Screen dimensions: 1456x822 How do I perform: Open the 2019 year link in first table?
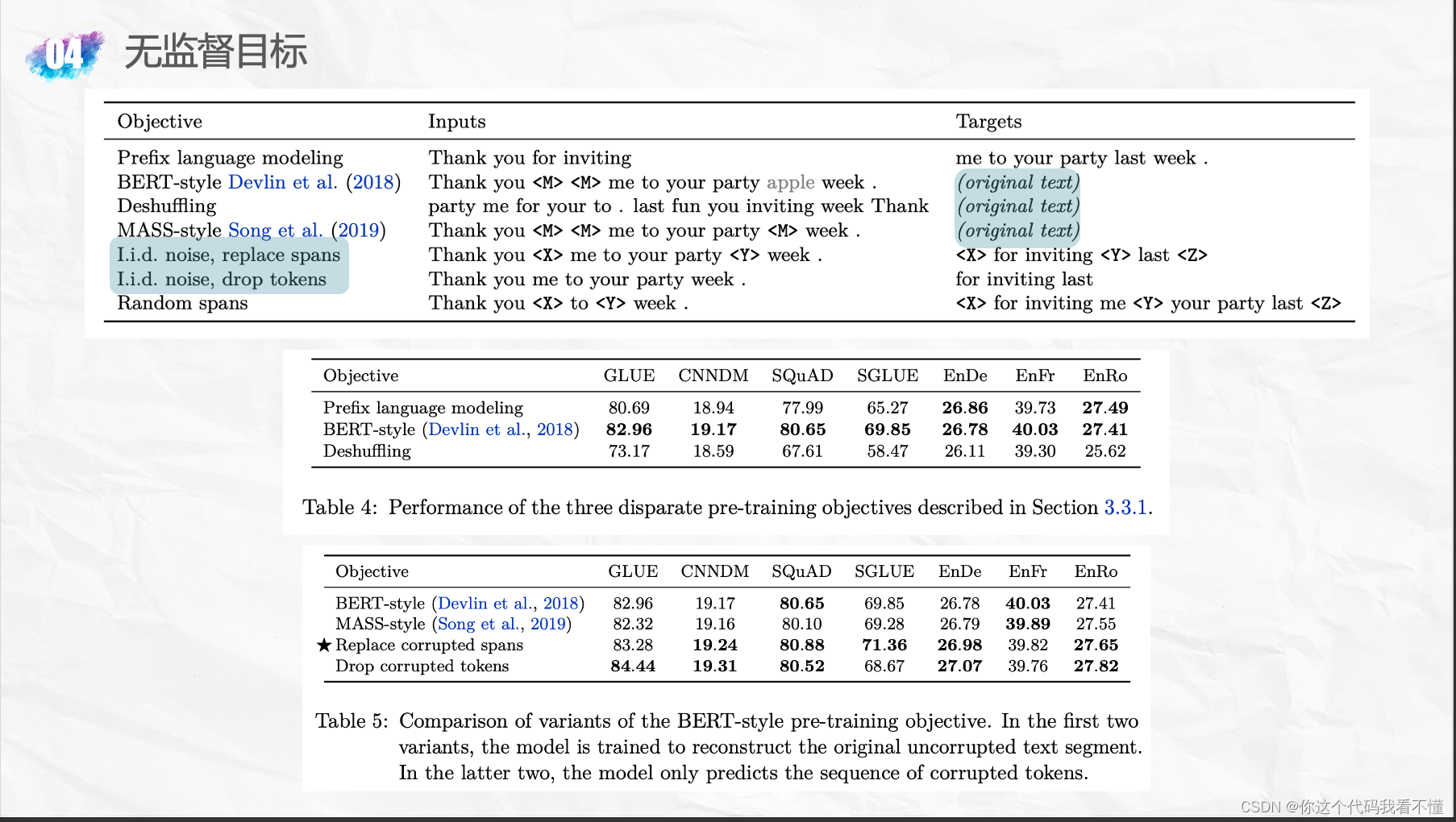(359, 230)
